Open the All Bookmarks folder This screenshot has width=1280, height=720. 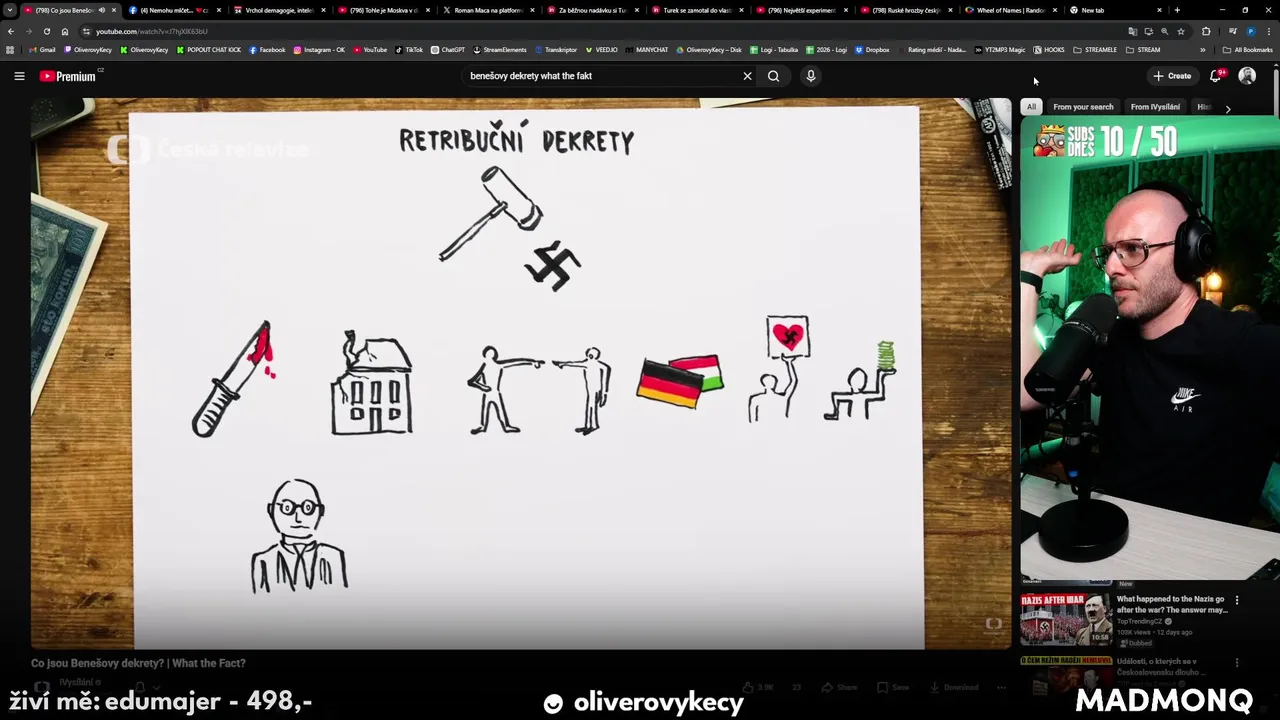click(1247, 49)
